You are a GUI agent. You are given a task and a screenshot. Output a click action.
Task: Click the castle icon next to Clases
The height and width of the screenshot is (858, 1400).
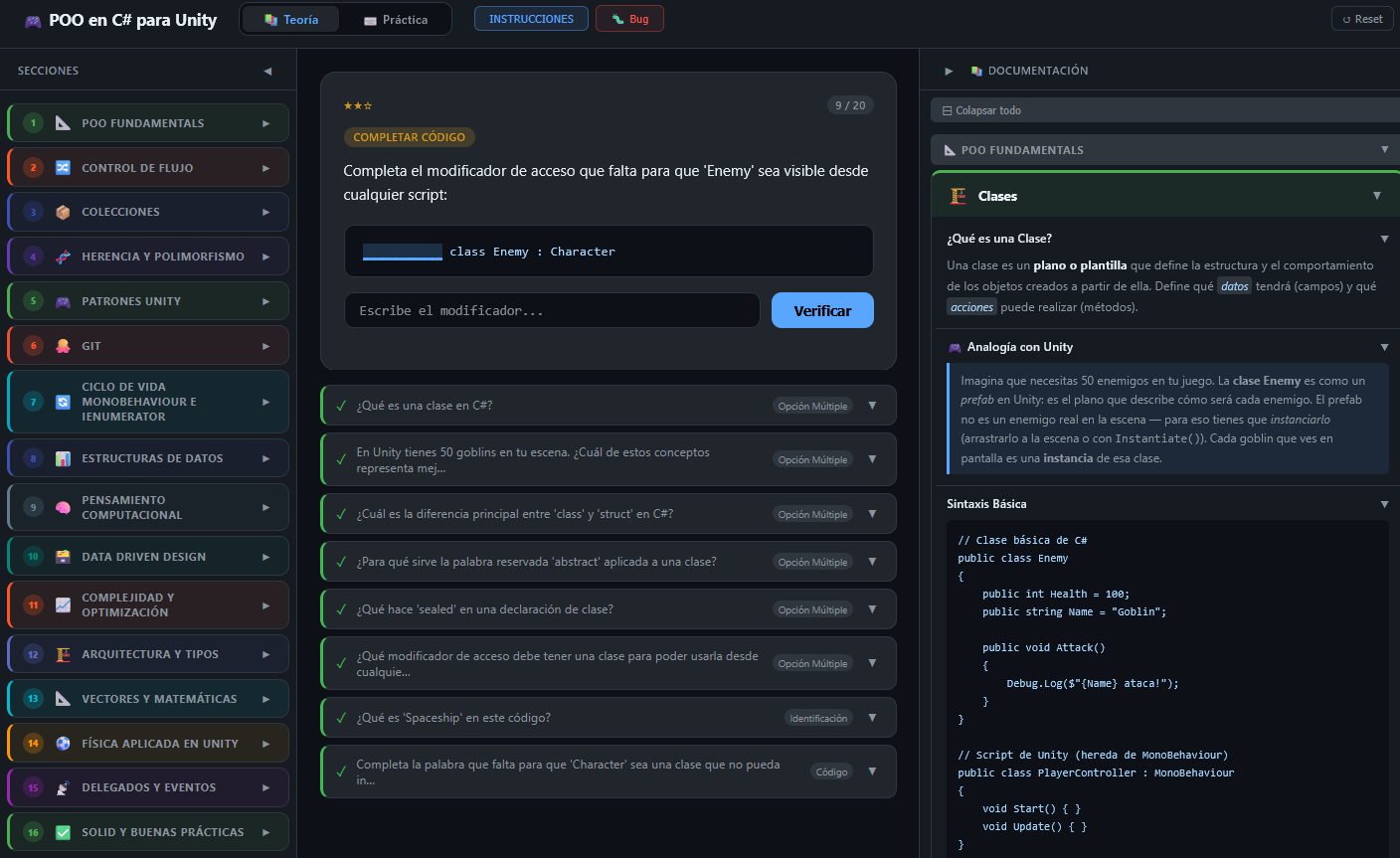(957, 196)
